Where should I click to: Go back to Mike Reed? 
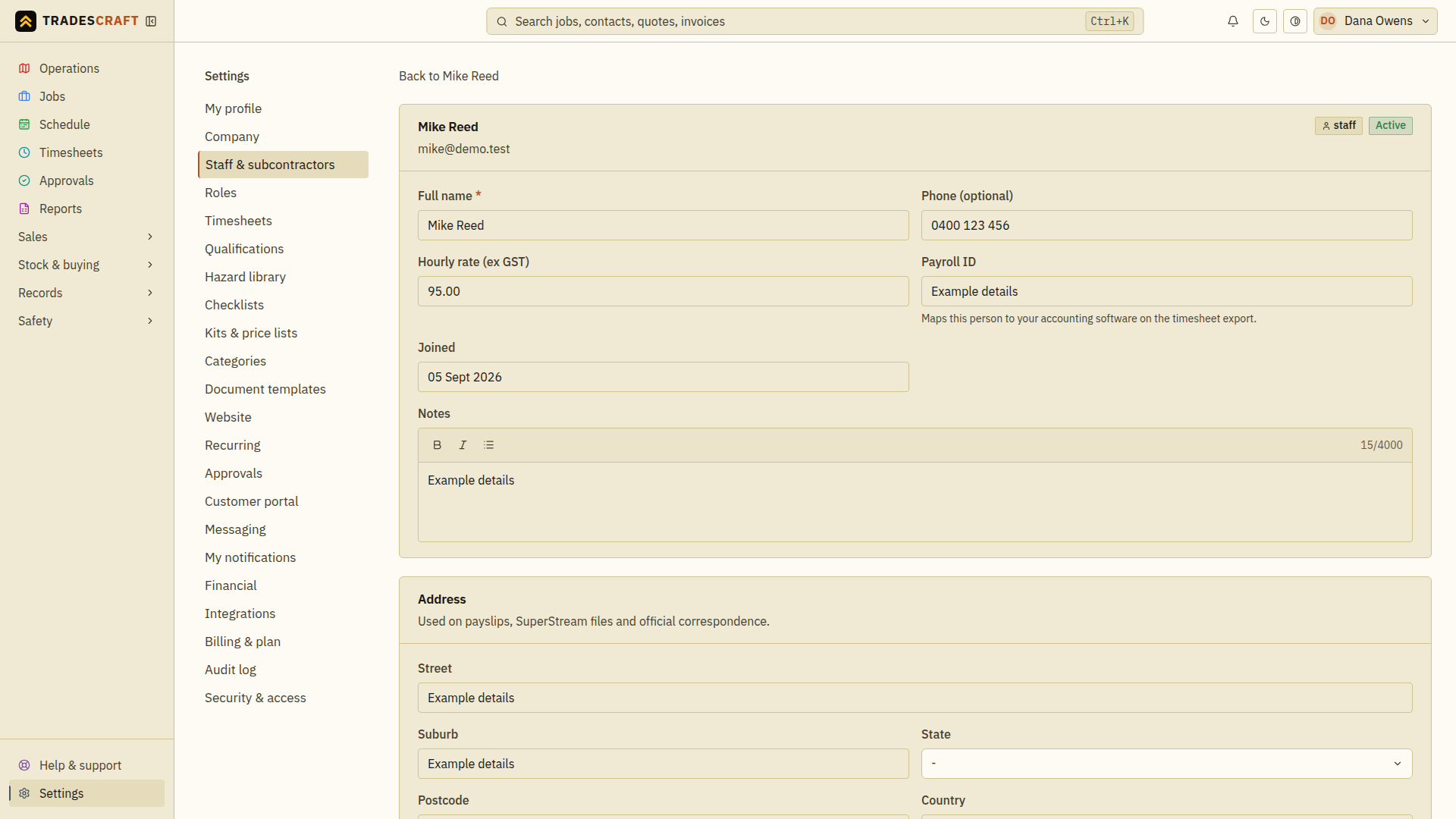449,76
